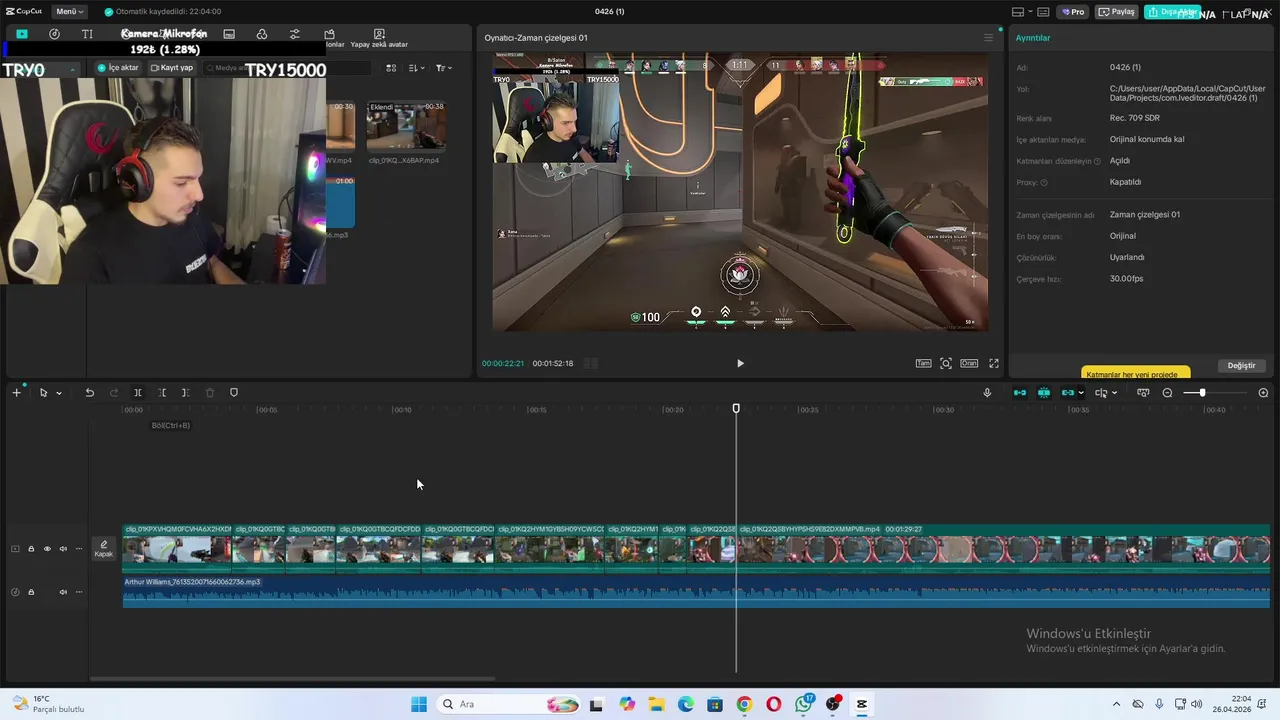Click the playhead marker on the ruler
Viewport: 1280px width, 720px height.
point(736,408)
